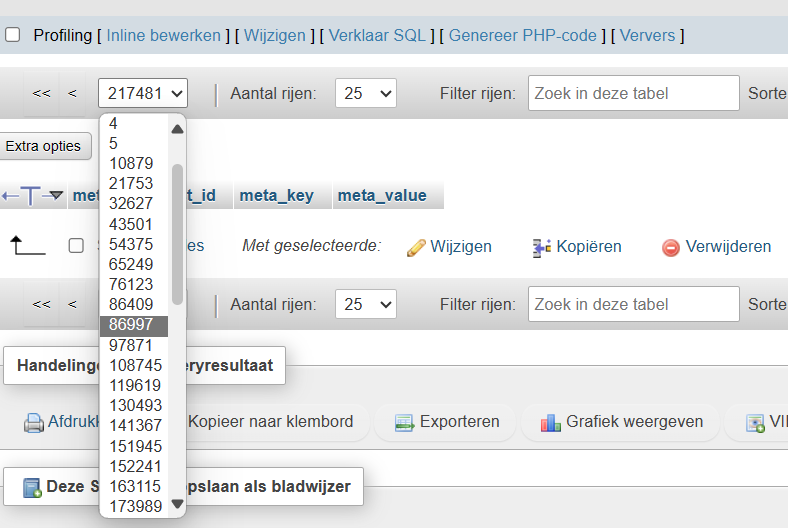Open the bottom Aantal rijen dropdown

tap(365, 304)
